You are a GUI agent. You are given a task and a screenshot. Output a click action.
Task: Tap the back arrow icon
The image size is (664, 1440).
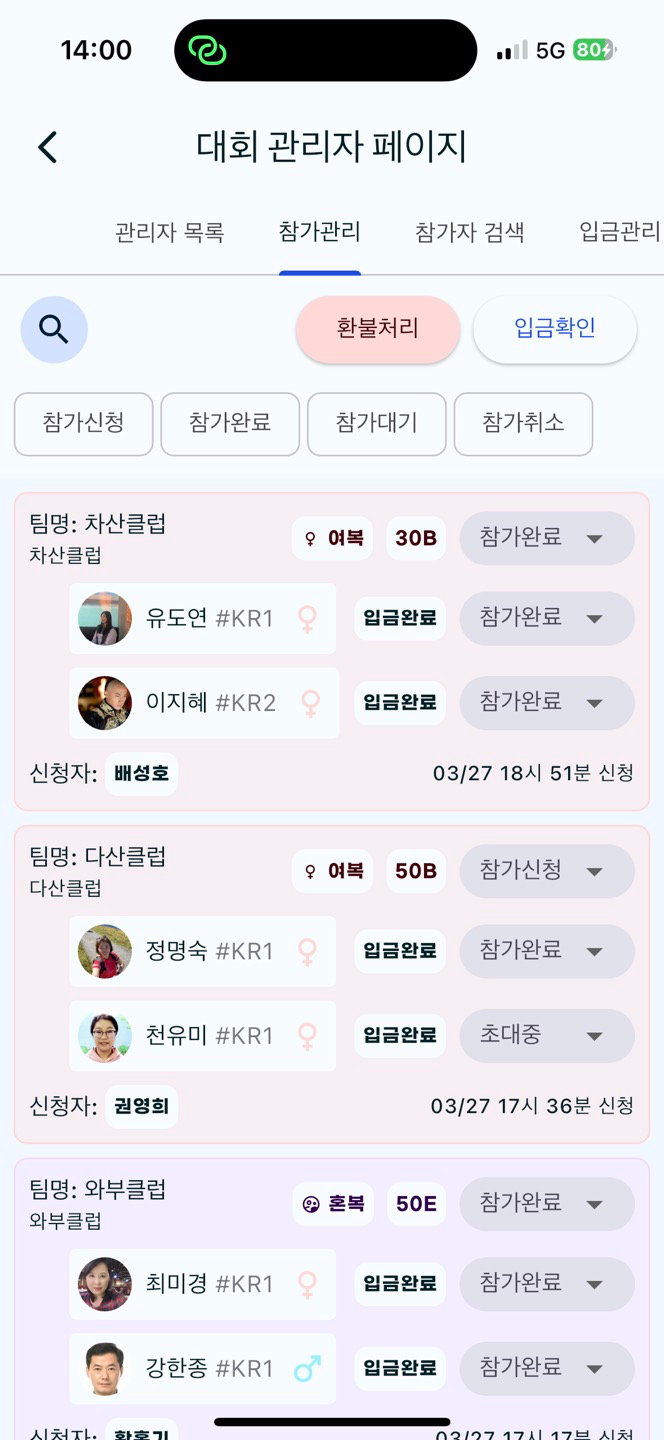47,147
